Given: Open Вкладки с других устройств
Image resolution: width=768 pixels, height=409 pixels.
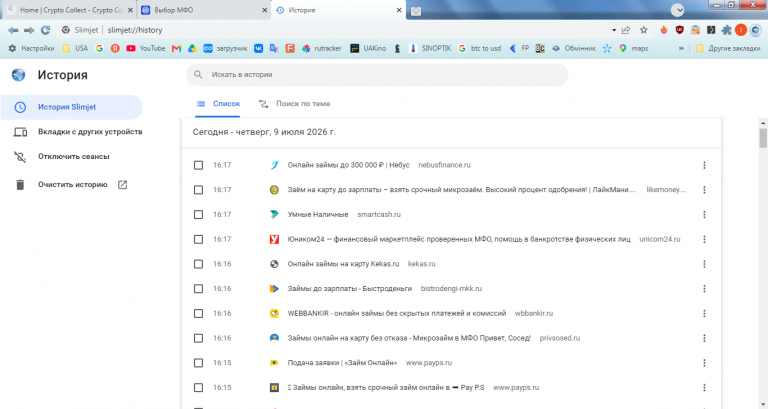Looking at the screenshot, I should tap(77, 132).
